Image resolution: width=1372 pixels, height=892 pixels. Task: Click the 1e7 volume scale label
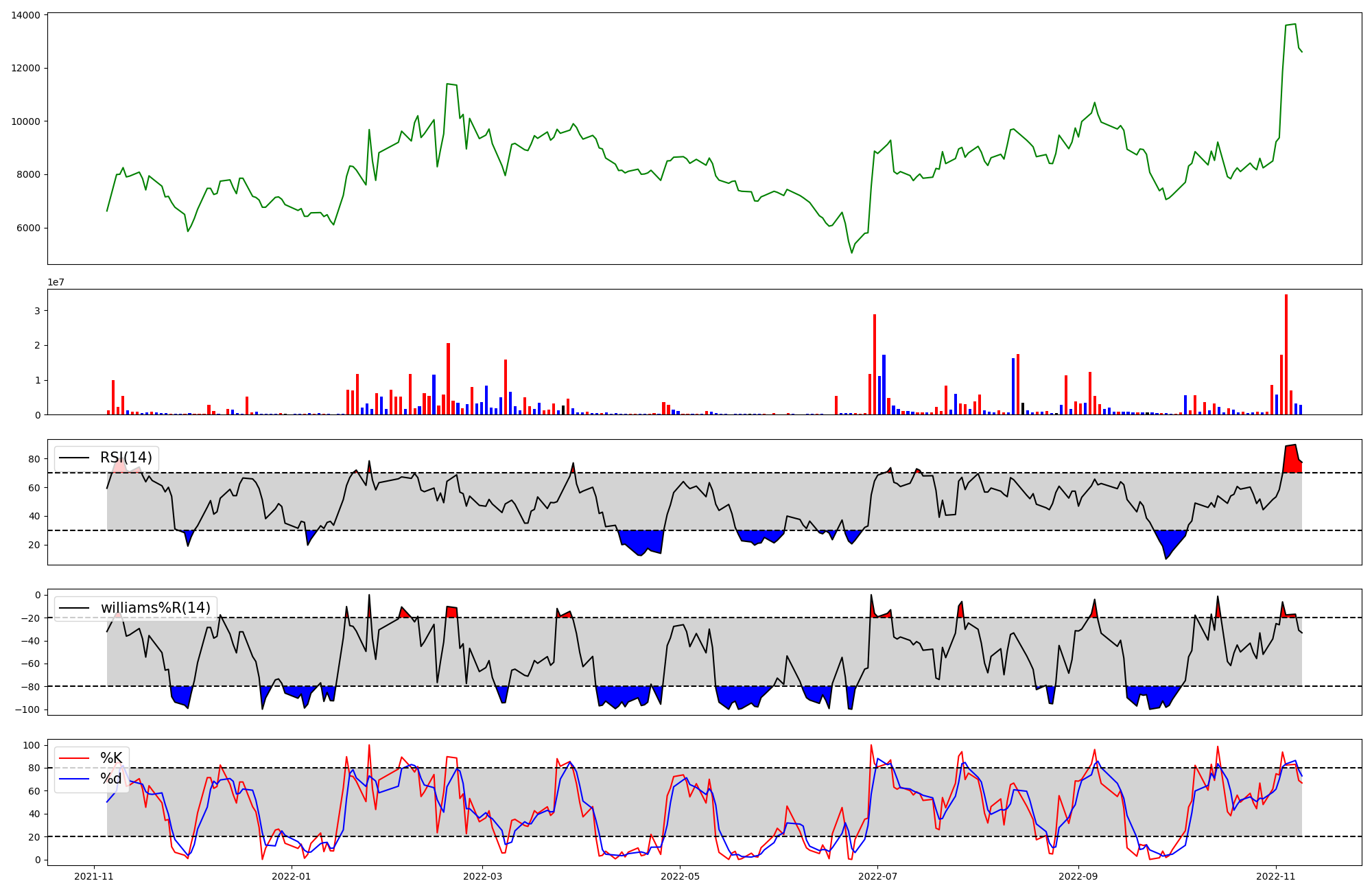[56, 283]
